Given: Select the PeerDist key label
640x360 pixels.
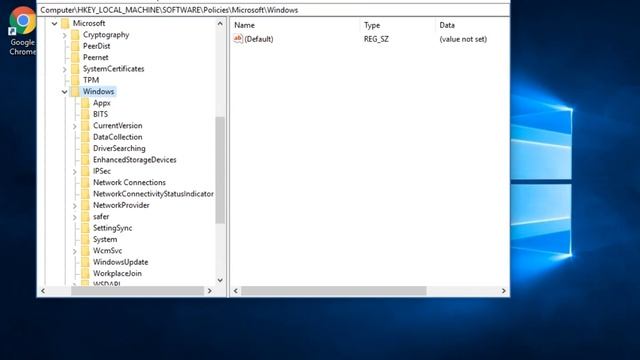Looking at the screenshot, I should pyautogui.click(x=97, y=46).
